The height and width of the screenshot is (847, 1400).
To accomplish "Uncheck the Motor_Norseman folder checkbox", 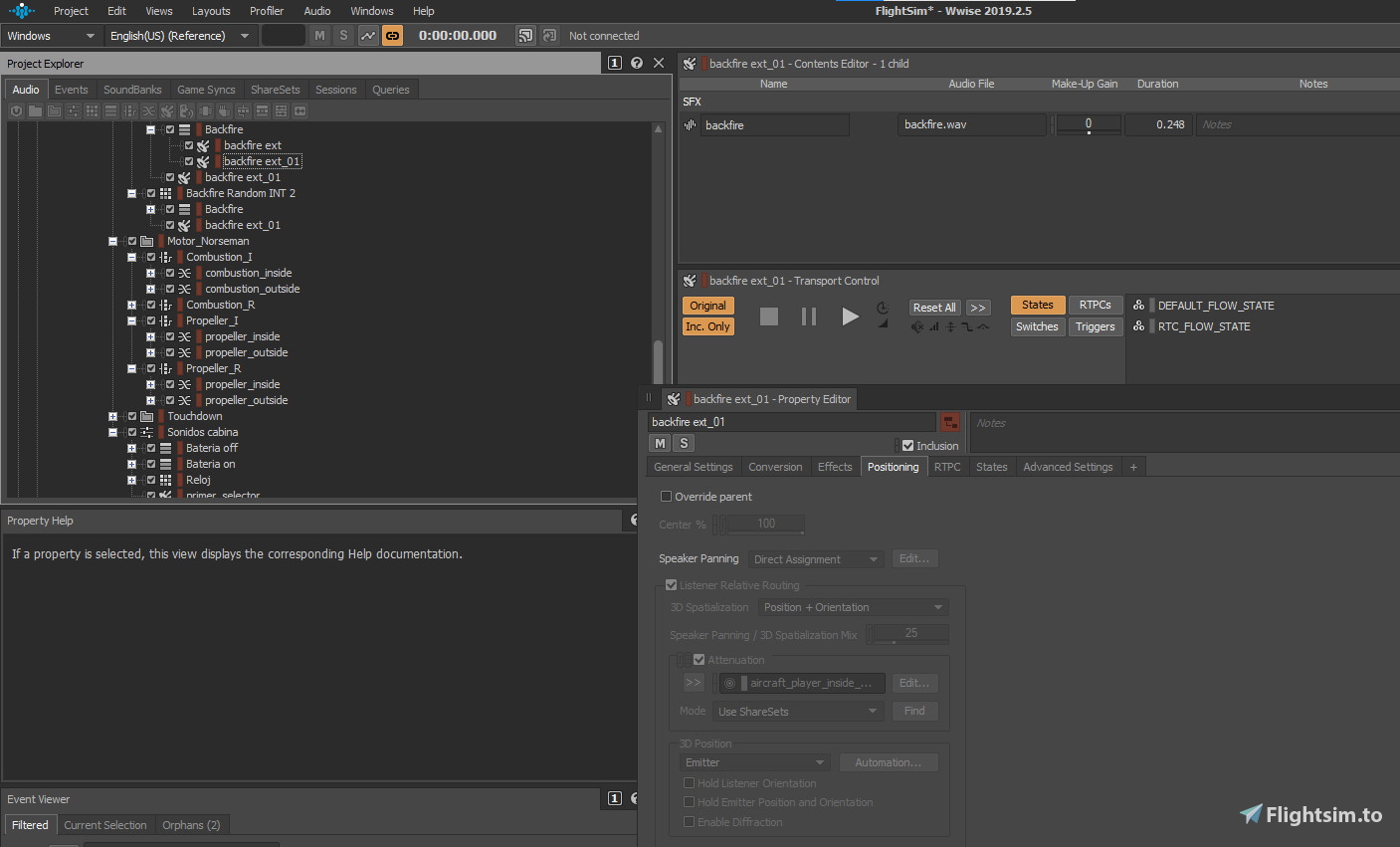I will click(132, 241).
